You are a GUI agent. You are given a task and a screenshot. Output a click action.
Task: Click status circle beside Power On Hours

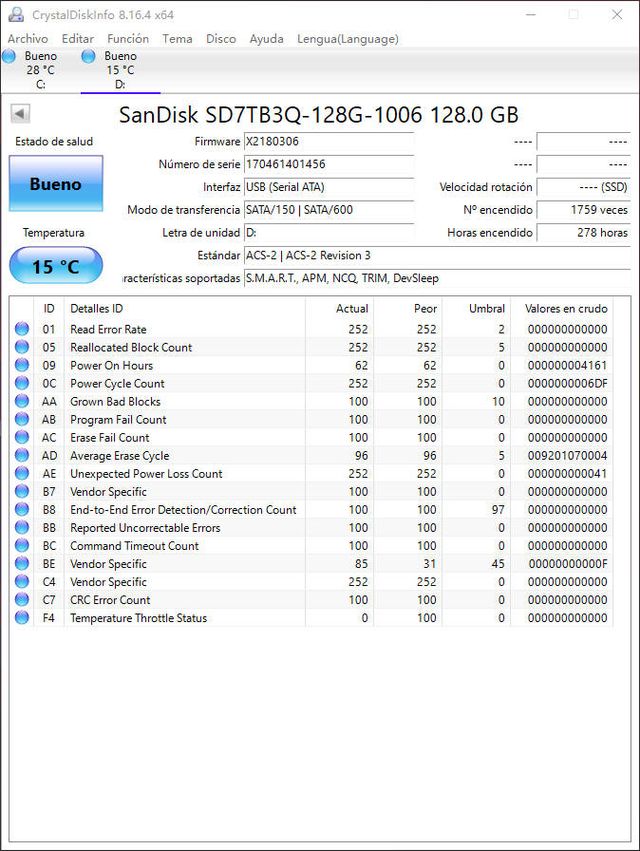click(22, 366)
